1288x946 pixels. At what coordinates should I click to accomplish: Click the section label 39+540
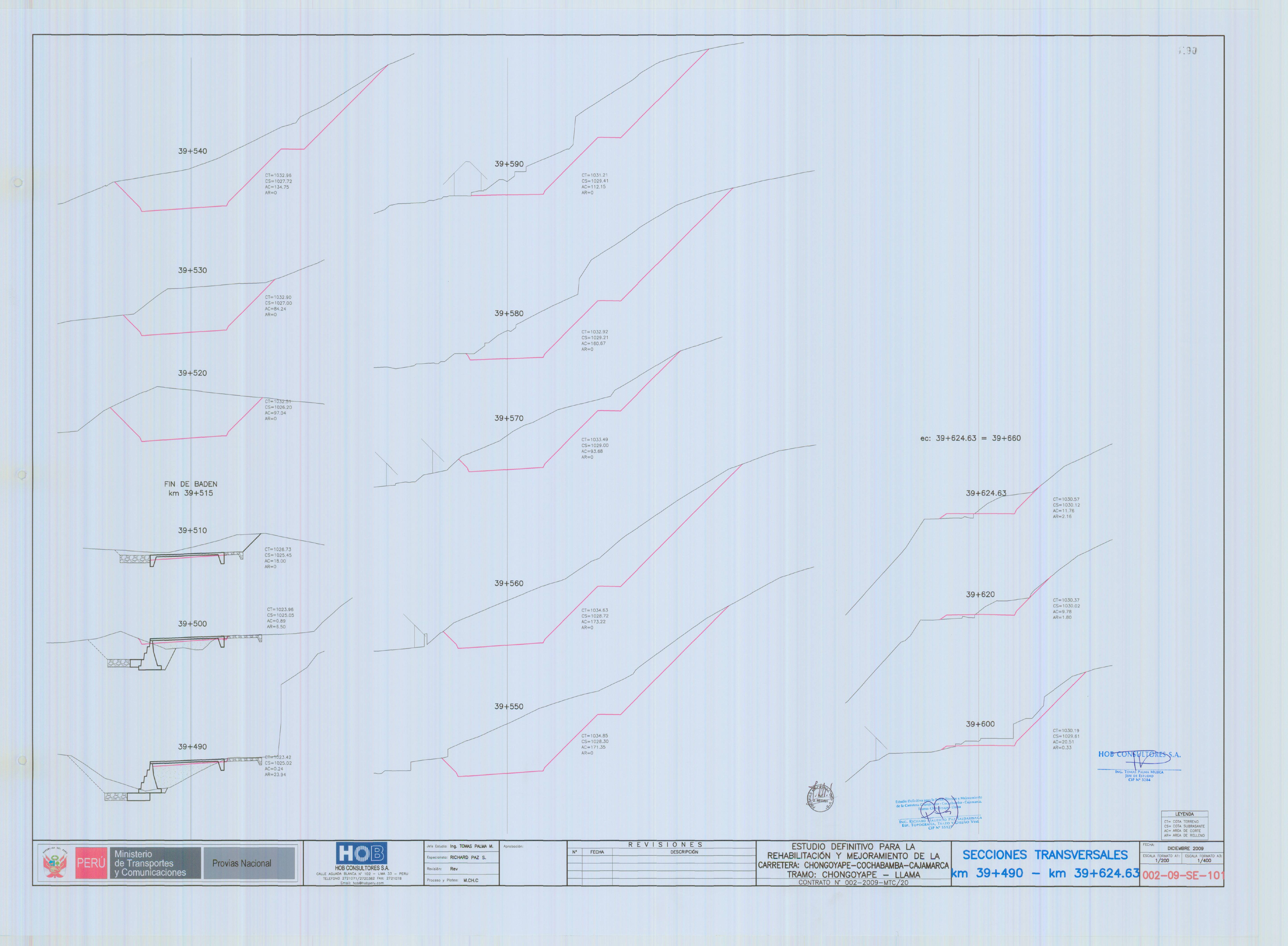coord(192,151)
